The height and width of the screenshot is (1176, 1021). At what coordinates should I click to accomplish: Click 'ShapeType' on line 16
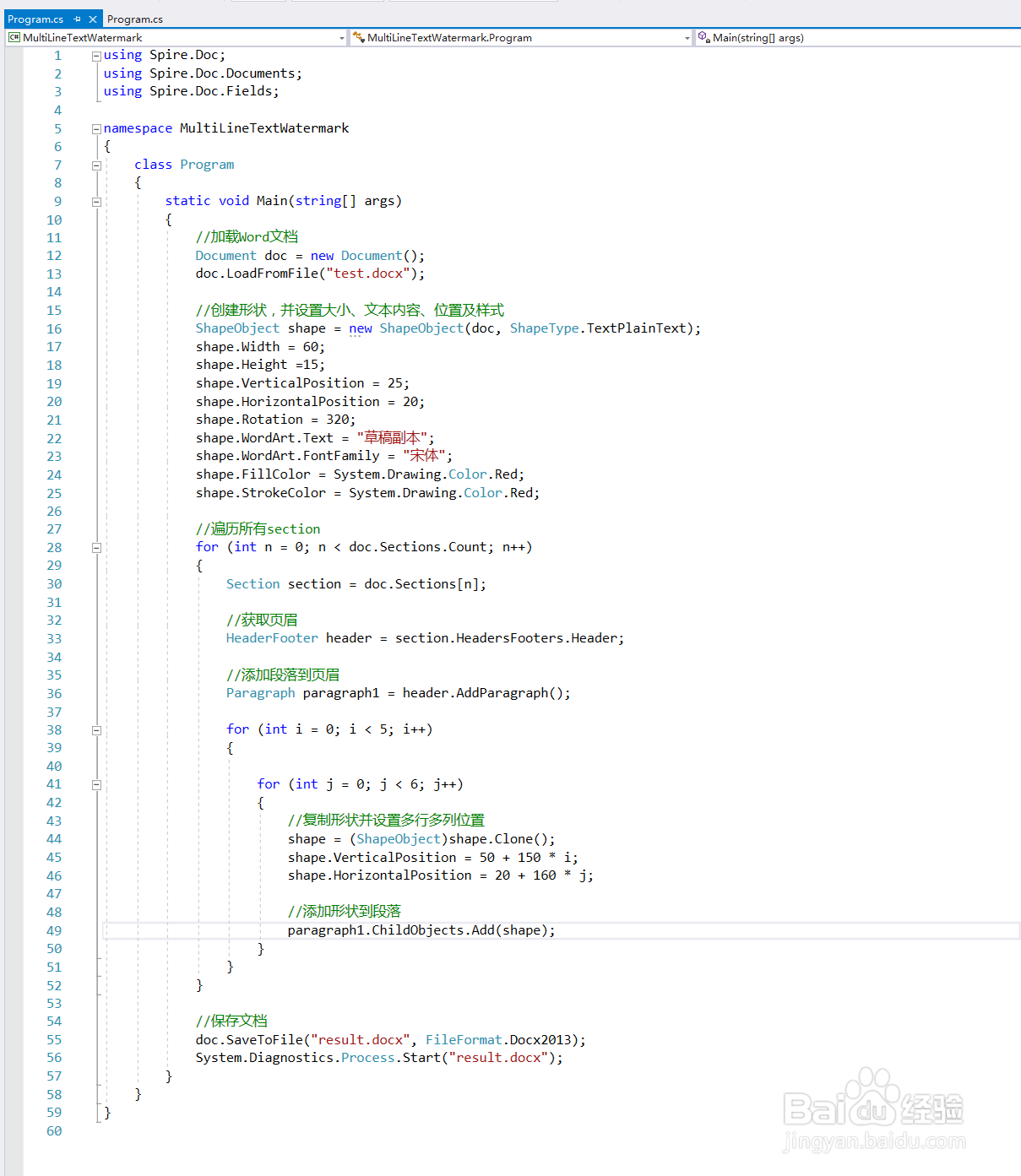[x=544, y=328]
